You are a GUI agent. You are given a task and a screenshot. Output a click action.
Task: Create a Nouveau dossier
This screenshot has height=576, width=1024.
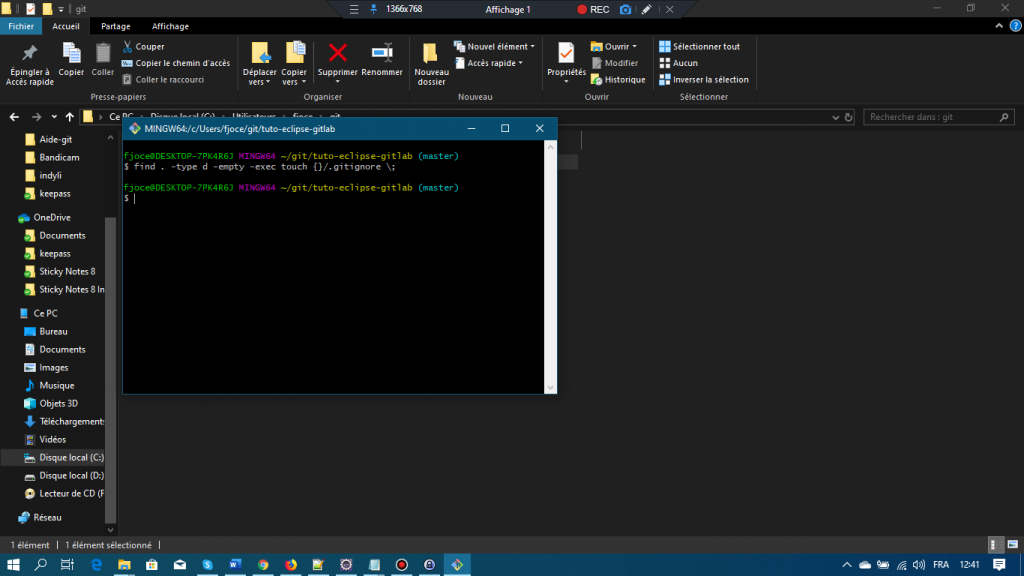point(431,64)
